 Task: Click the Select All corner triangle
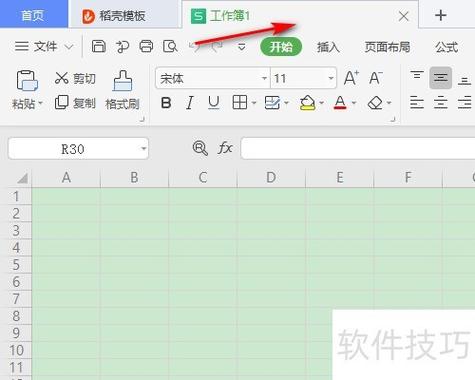(22, 178)
